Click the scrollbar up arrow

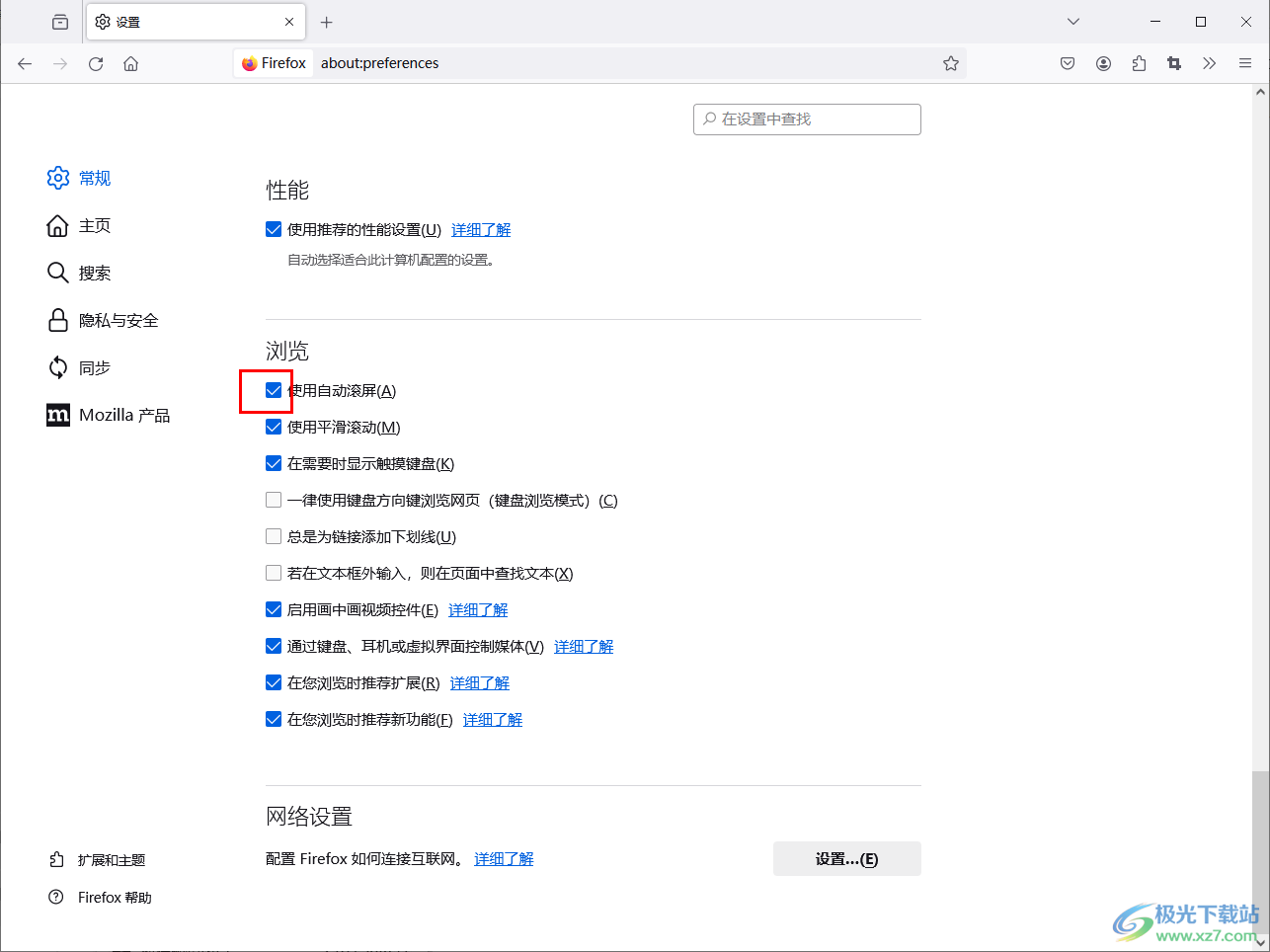[1260, 92]
